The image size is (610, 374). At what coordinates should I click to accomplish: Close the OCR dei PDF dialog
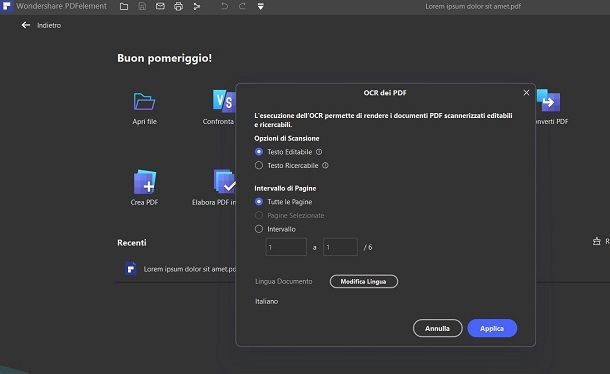click(526, 93)
